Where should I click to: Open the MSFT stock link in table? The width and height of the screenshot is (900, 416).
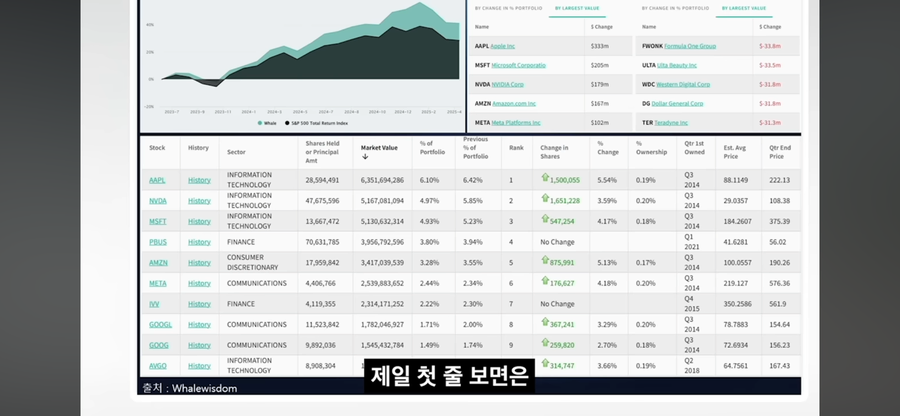pos(157,221)
